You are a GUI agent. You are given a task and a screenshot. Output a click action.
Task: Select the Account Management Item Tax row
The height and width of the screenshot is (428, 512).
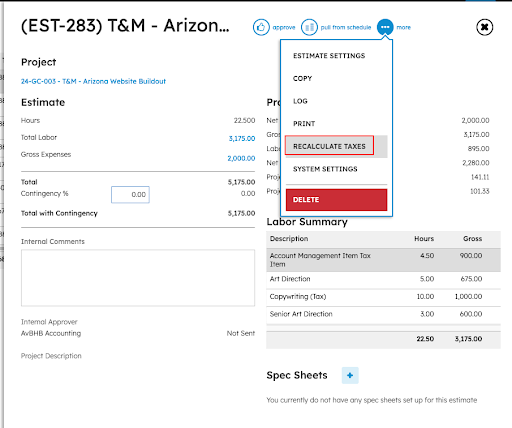[x=383, y=260]
